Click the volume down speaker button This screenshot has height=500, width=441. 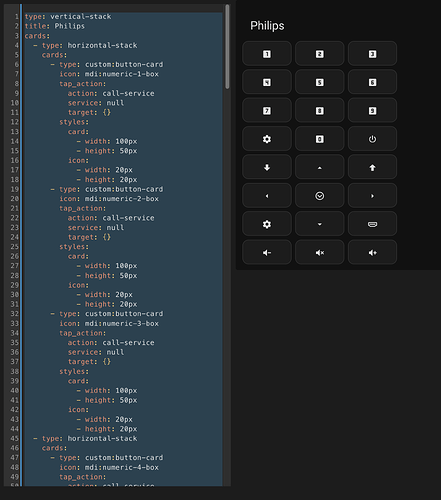click(267, 252)
